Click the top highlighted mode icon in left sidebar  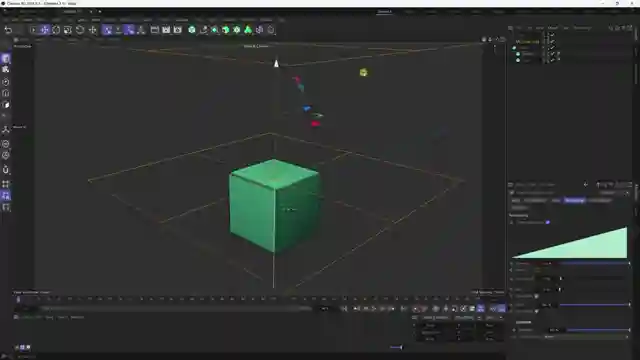pos(6,58)
